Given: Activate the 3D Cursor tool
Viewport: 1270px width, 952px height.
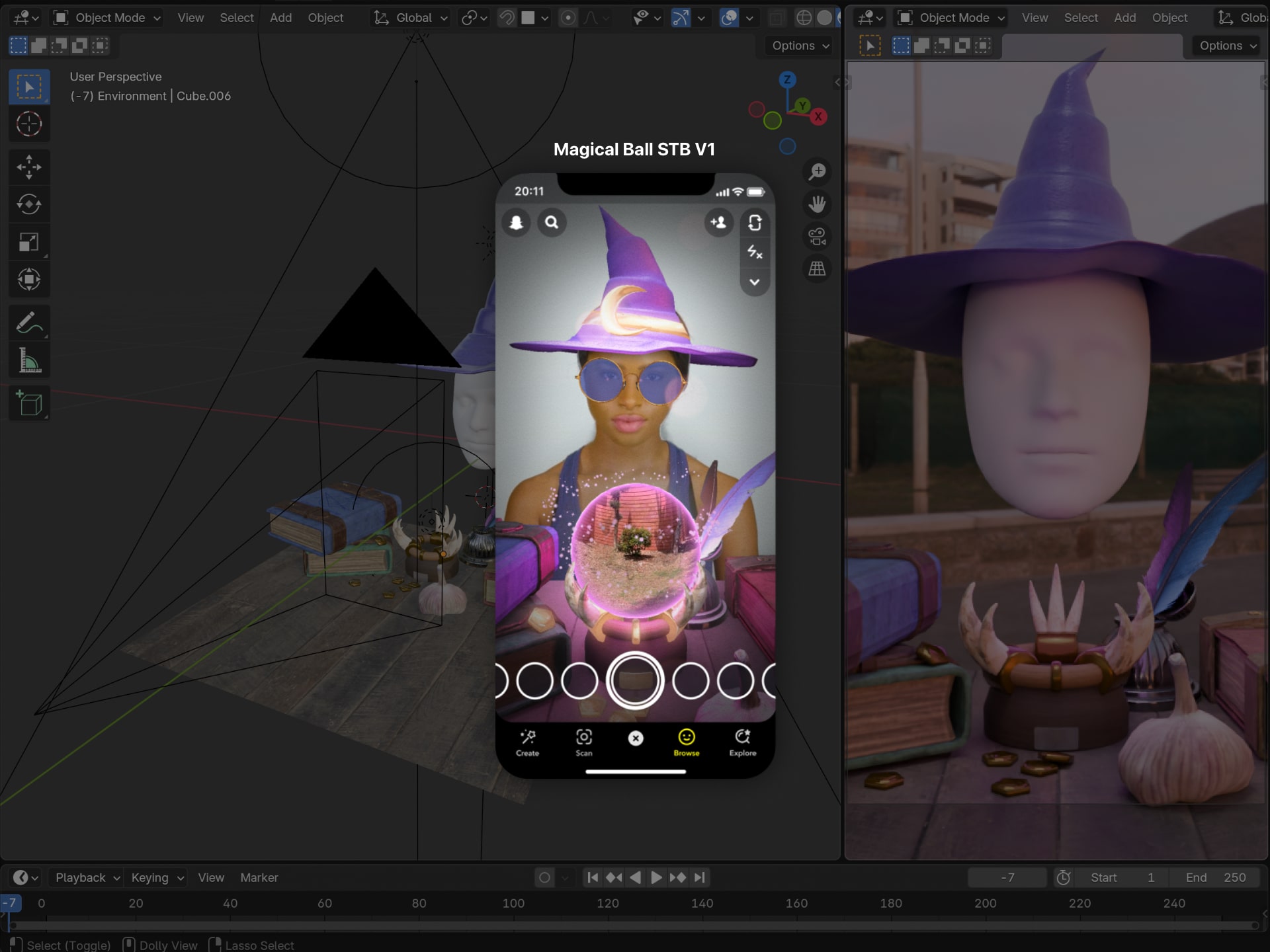Looking at the screenshot, I should click(29, 124).
